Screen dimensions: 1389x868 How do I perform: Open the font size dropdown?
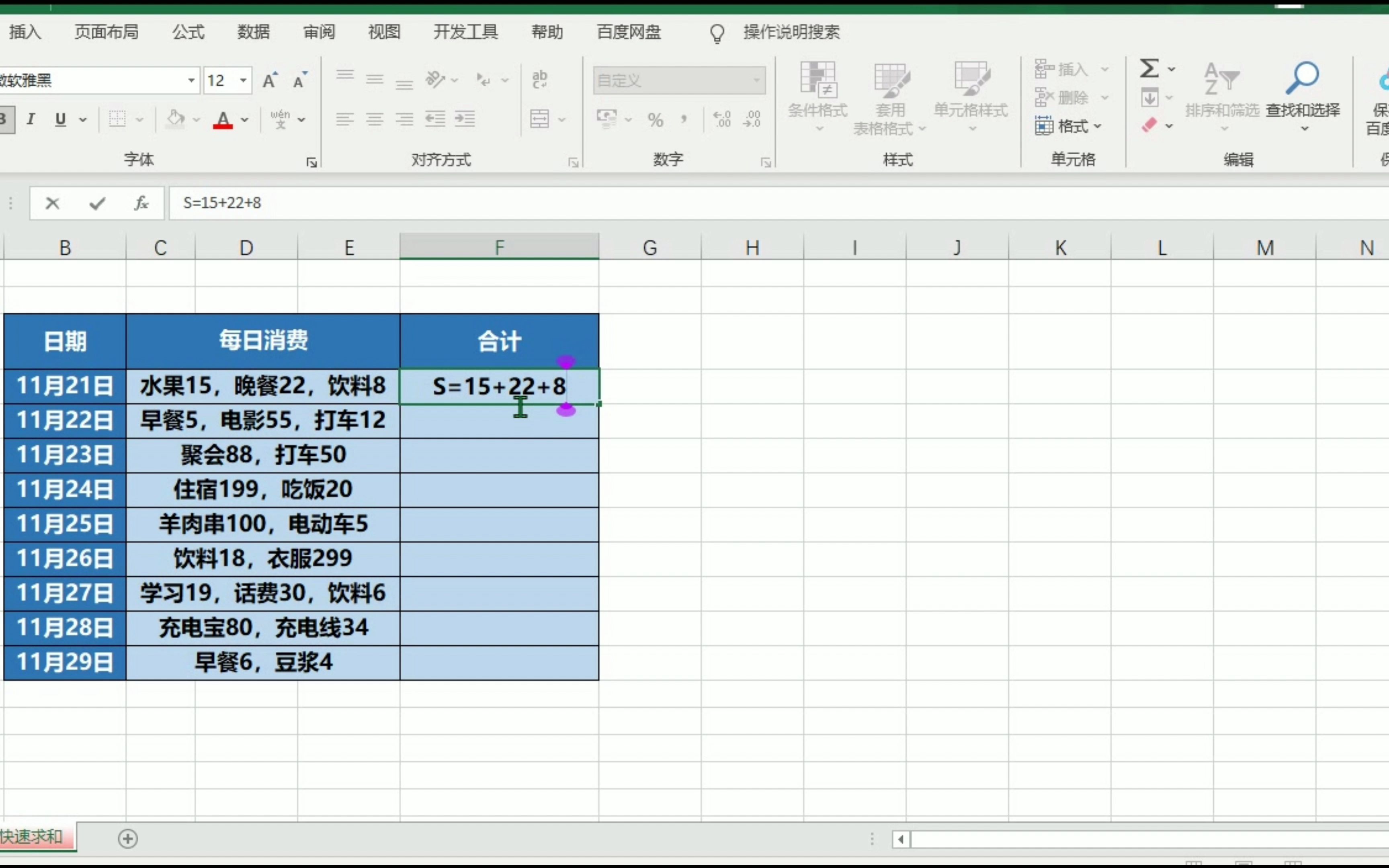coord(244,80)
